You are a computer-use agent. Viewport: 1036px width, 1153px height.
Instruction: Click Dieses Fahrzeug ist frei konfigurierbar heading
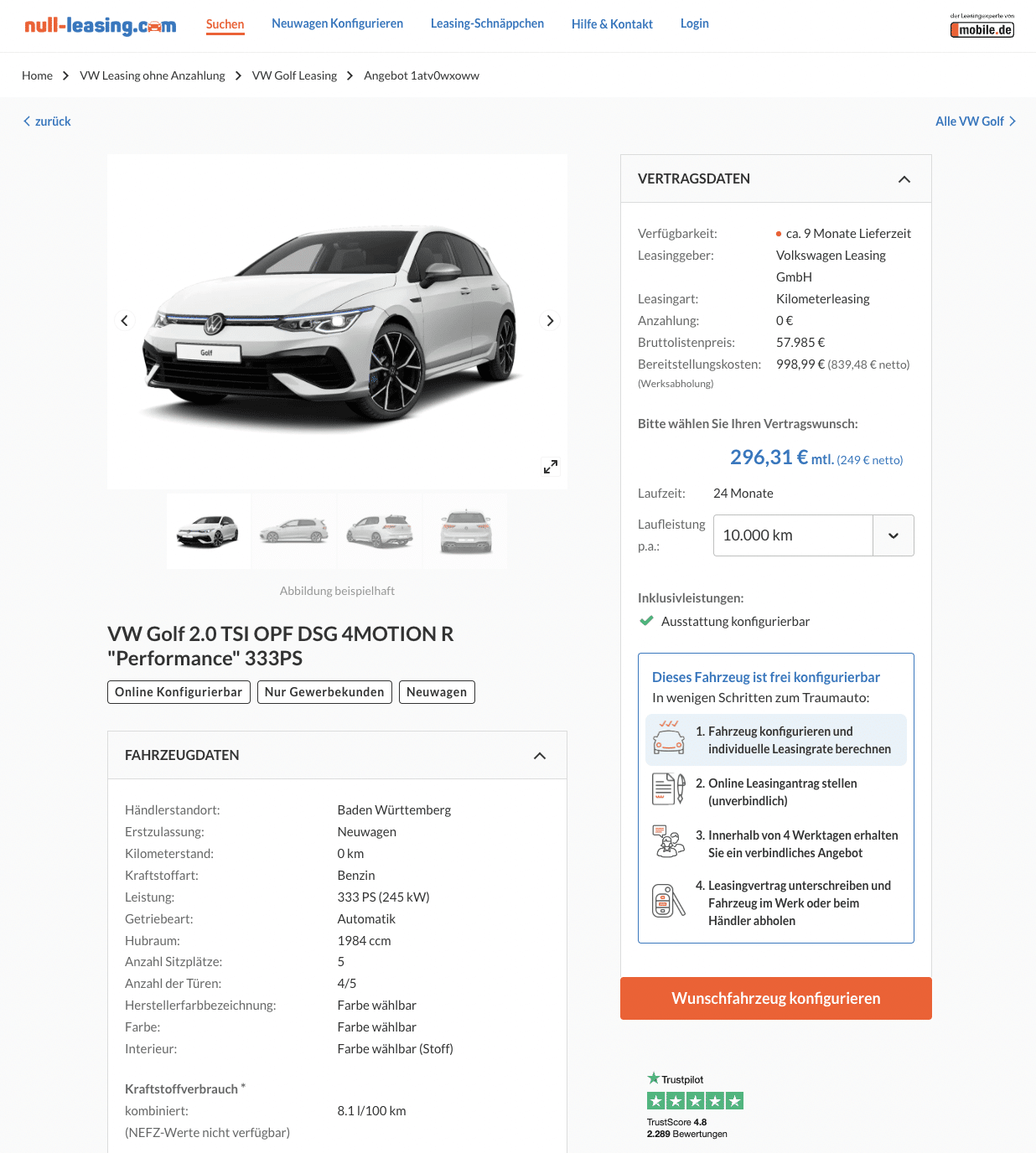click(x=766, y=677)
